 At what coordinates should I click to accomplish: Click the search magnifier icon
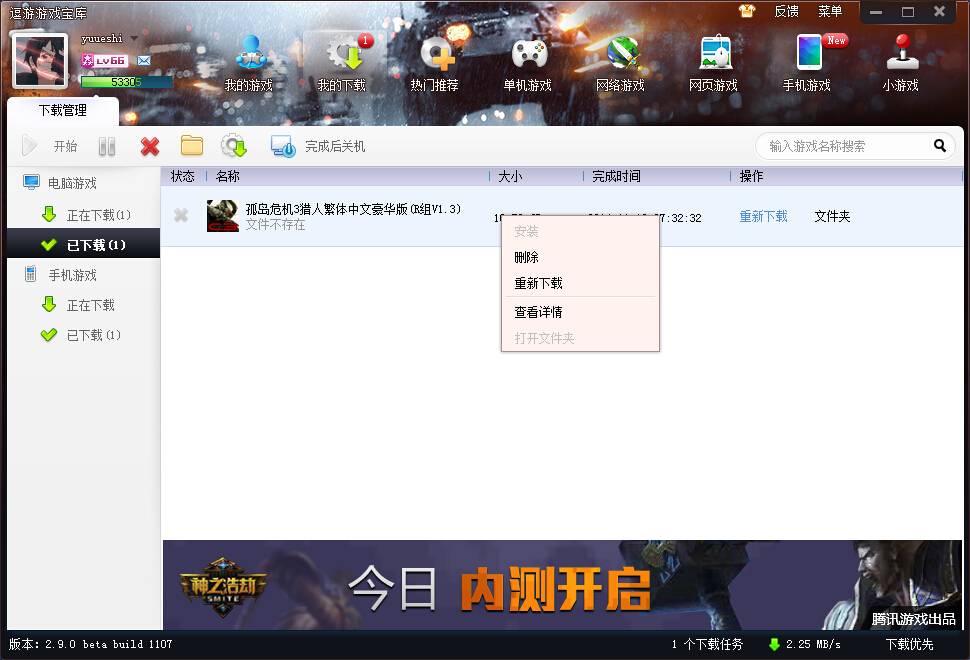pos(940,146)
